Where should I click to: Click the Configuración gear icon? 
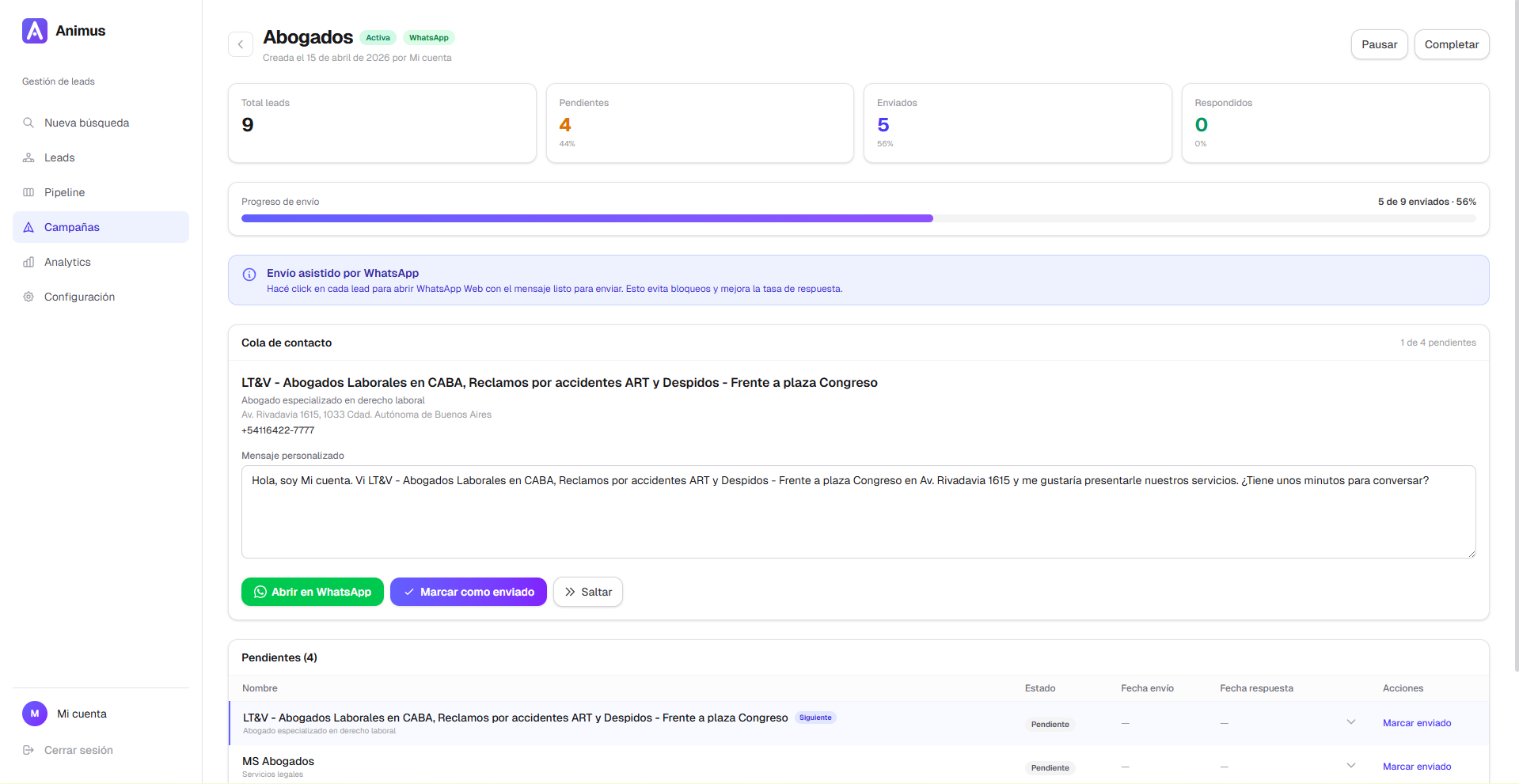click(x=28, y=297)
